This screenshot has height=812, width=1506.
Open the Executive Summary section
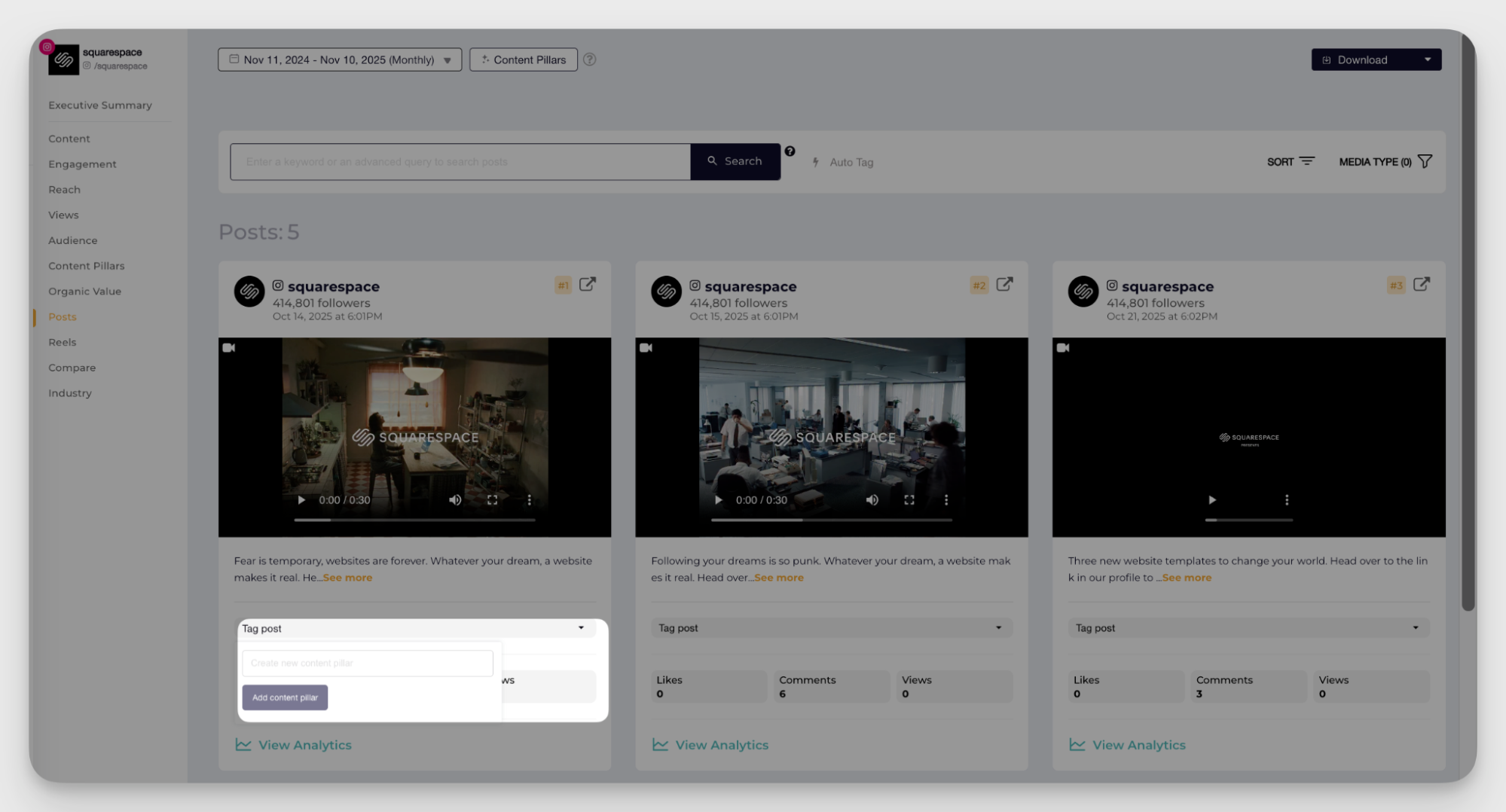tap(100, 105)
